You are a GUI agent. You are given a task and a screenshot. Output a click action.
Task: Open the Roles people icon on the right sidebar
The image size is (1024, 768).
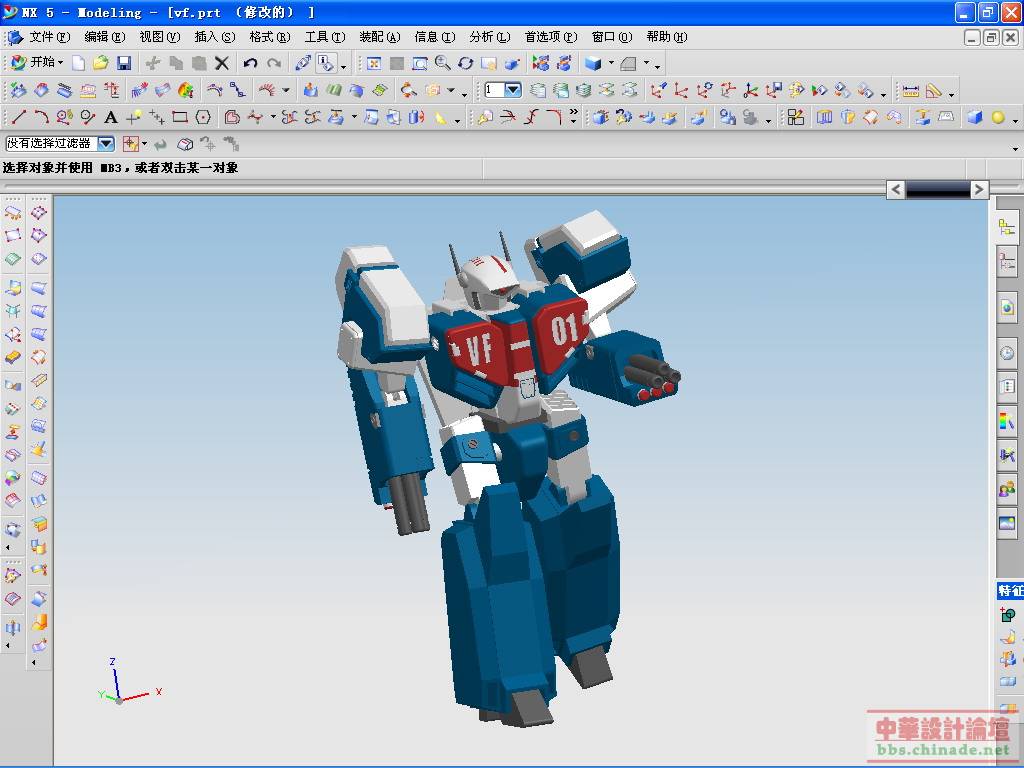click(x=1007, y=488)
